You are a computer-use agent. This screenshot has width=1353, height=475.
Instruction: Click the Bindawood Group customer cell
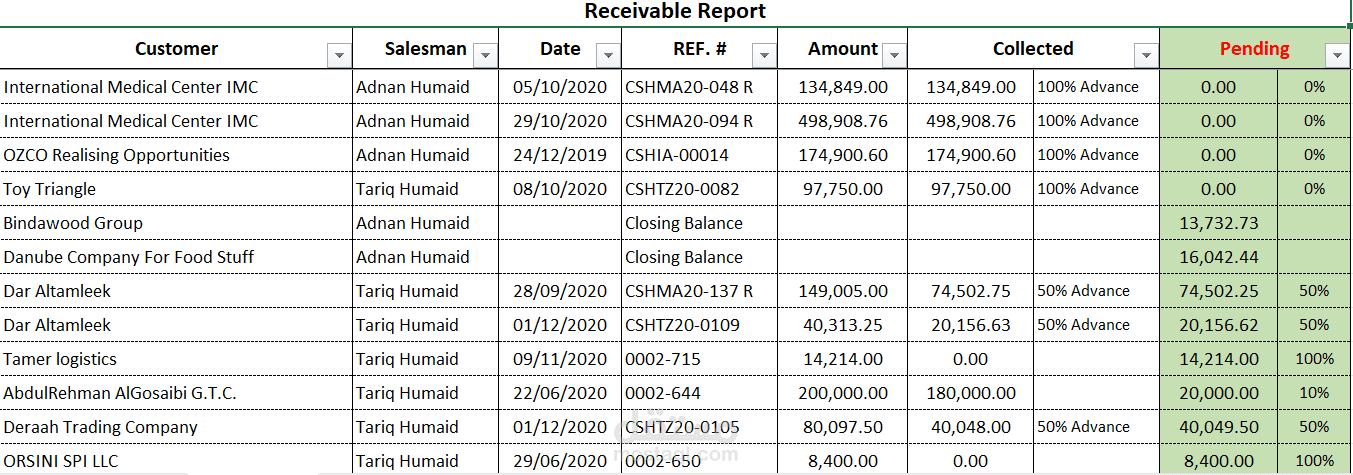click(73, 223)
